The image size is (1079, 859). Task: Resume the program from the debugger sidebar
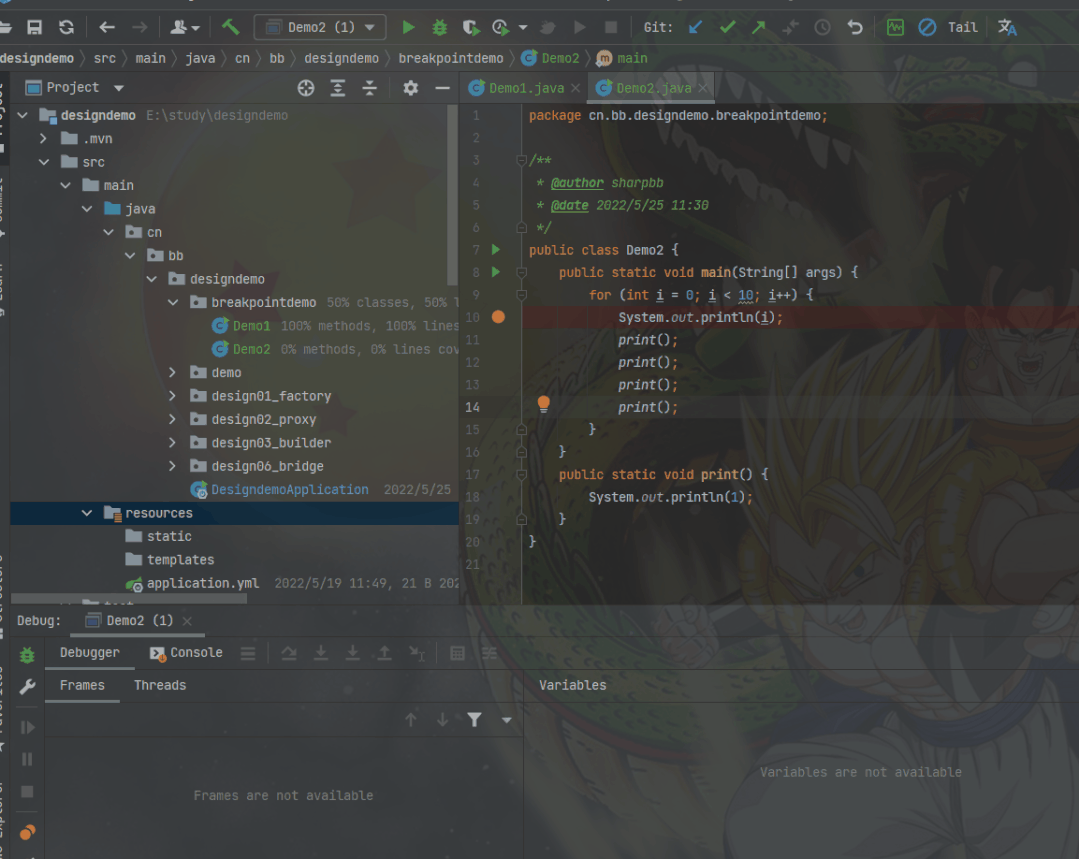27,727
